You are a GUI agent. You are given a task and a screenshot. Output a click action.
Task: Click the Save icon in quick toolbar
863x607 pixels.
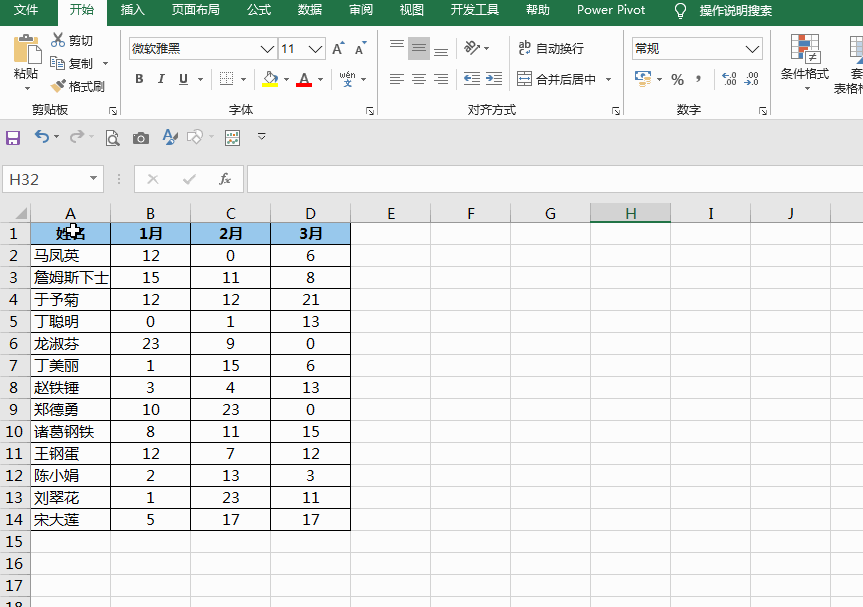(x=13, y=137)
